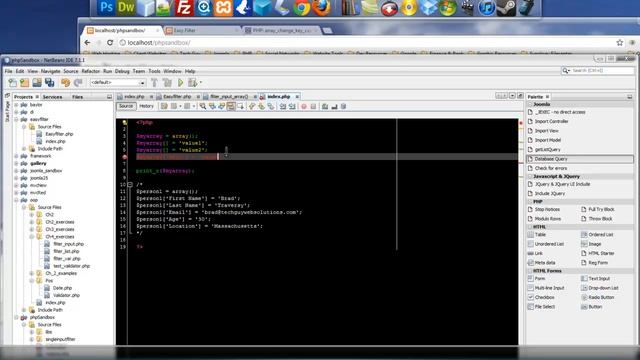The image size is (640, 360).
Task: Select Import Controller palette item
Action: (551, 122)
